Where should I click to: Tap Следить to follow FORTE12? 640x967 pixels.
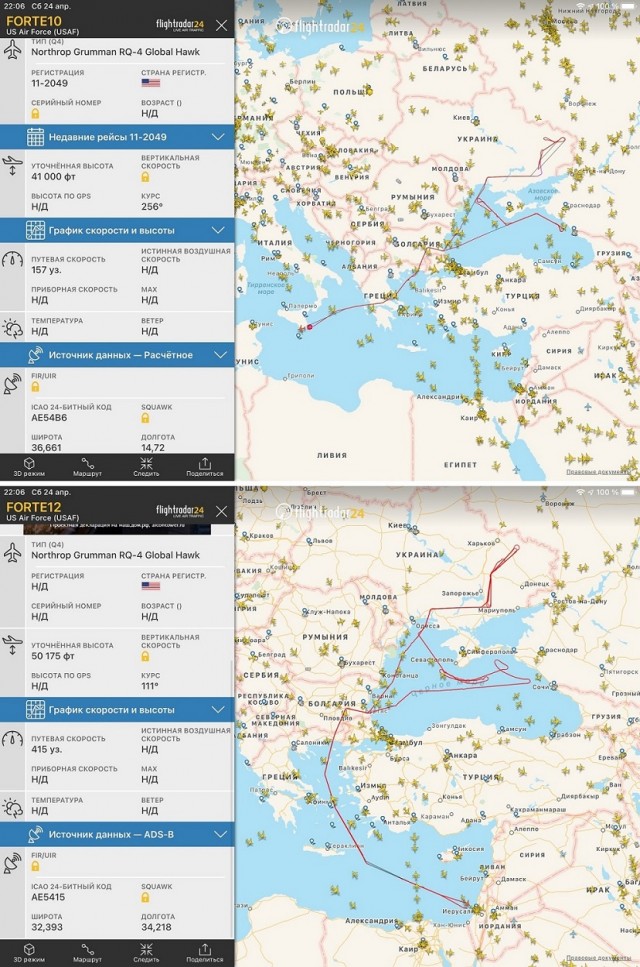[146, 953]
